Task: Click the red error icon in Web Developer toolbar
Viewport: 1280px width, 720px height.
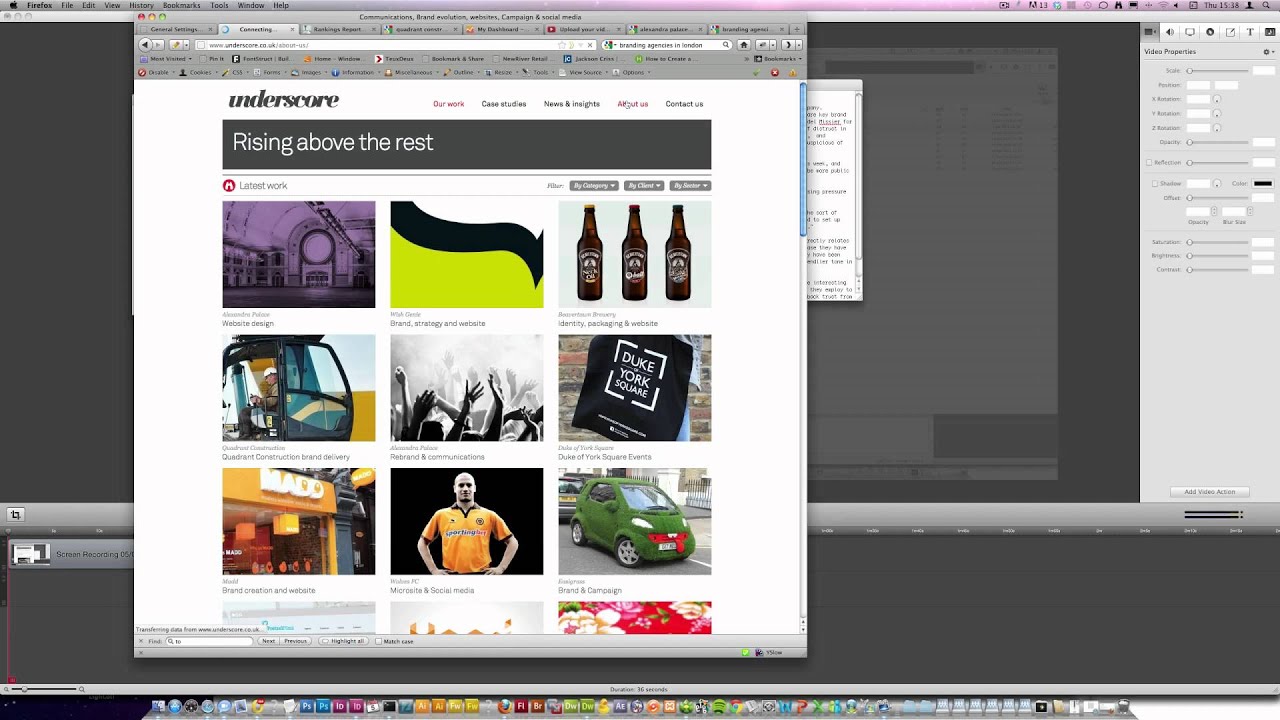Action: click(774, 72)
